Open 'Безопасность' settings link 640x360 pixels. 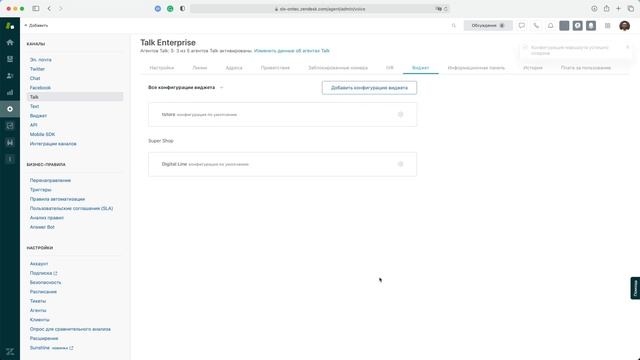point(45,282)
